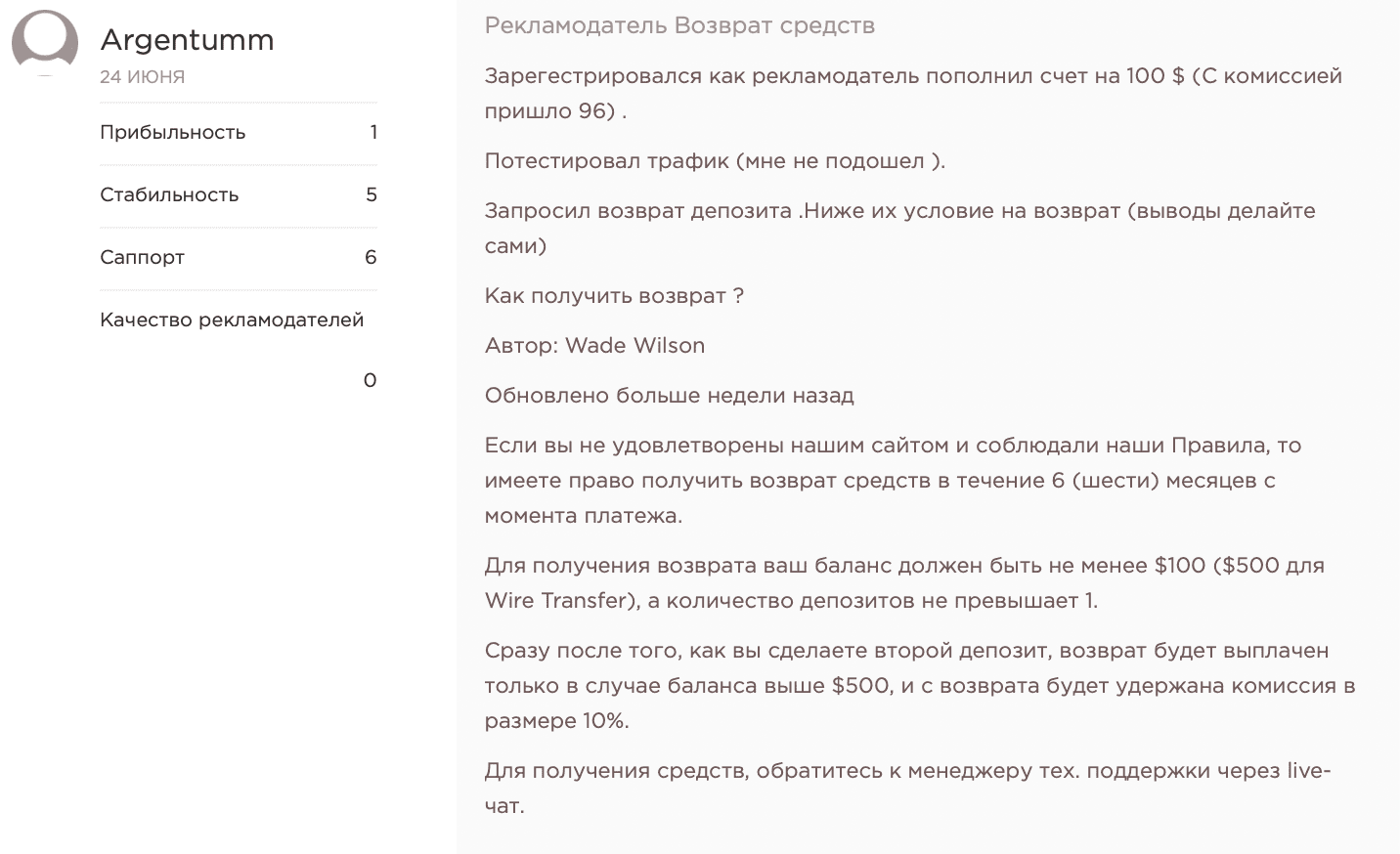Click the 'Автор: Wade Wilson' line

click(x=594, y=346)
